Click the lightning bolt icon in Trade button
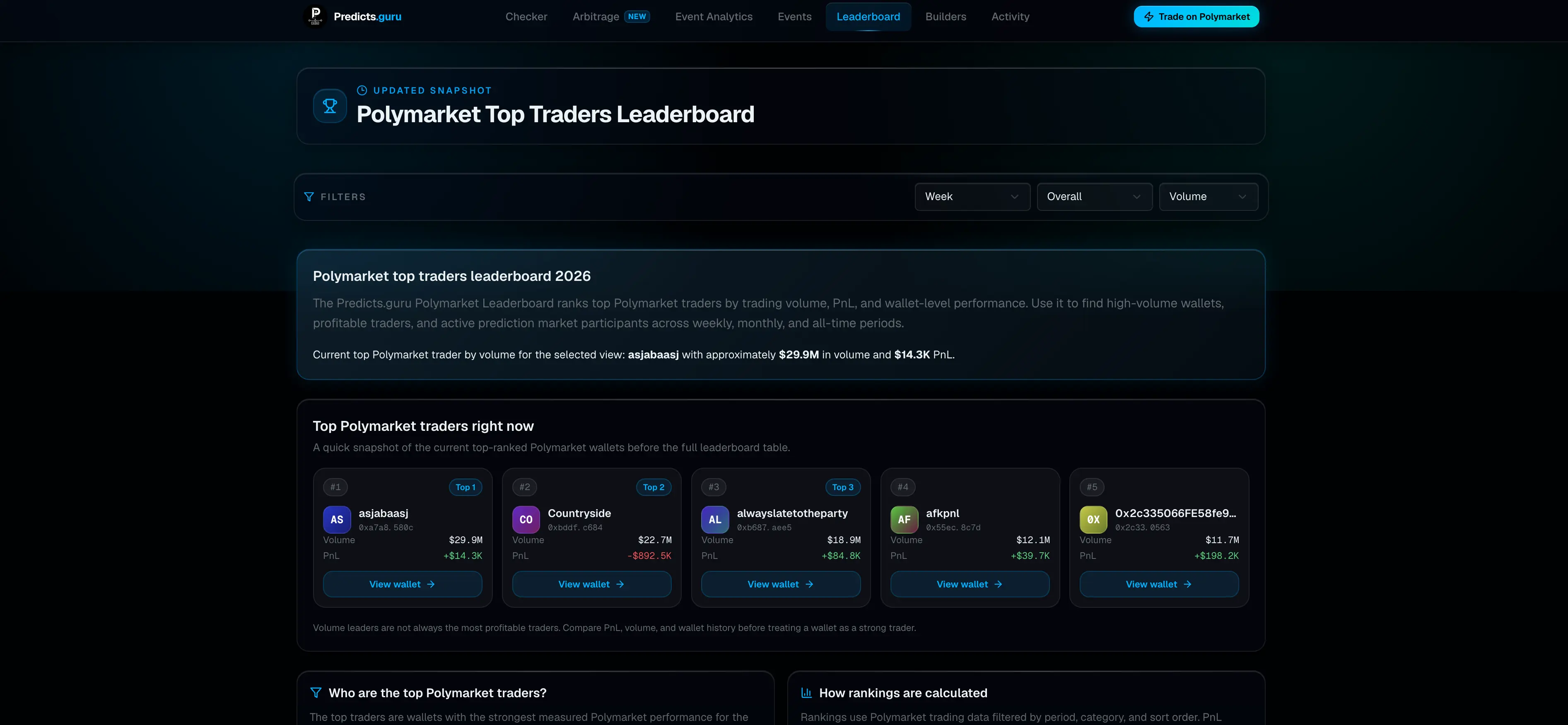The image size is (1568, 725). [x=1148, y=17]
